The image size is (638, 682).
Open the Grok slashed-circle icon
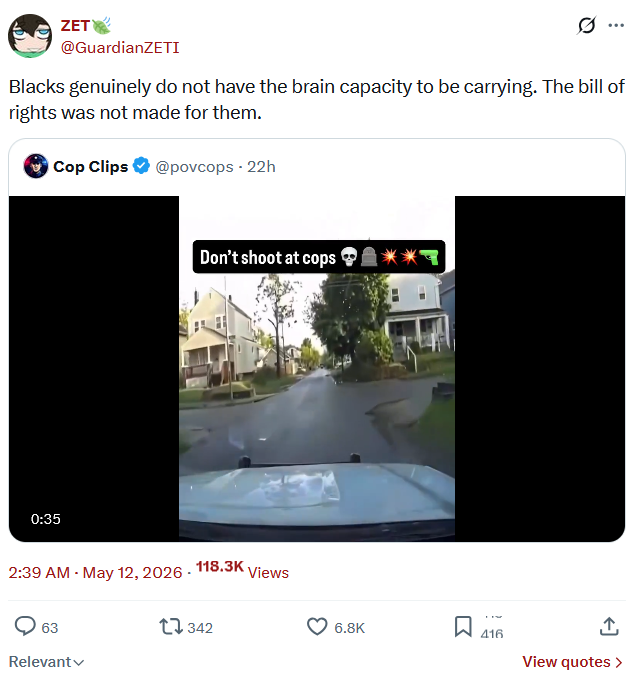pyautogui.click(x=586, y=25)
